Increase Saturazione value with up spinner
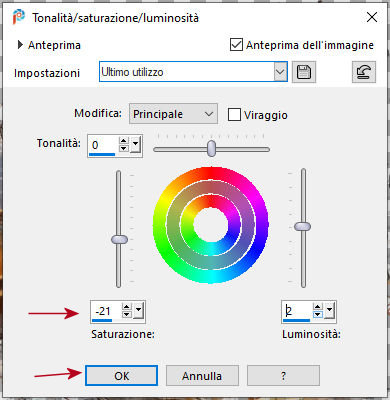Image resolution: width=390 pixels, height=400 pixels. coord(127,307)
